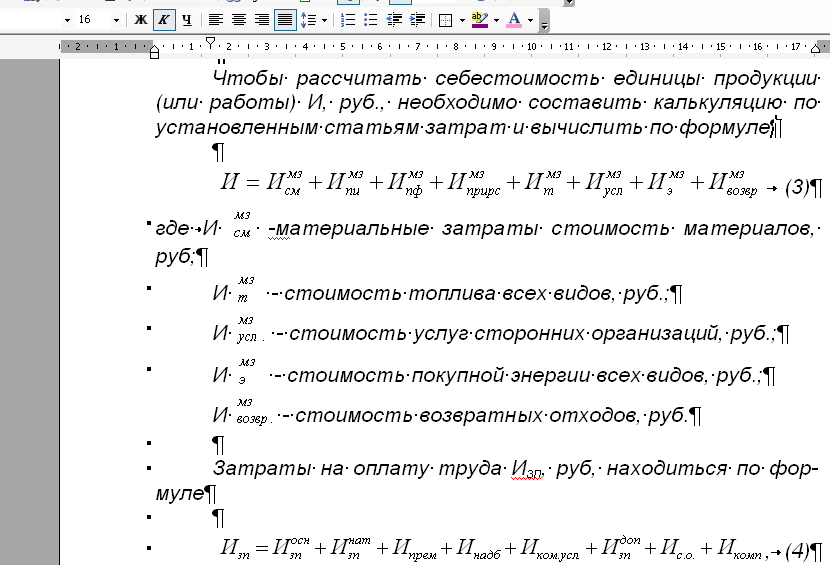Increase paragraph indent

[x=417, y=20]
